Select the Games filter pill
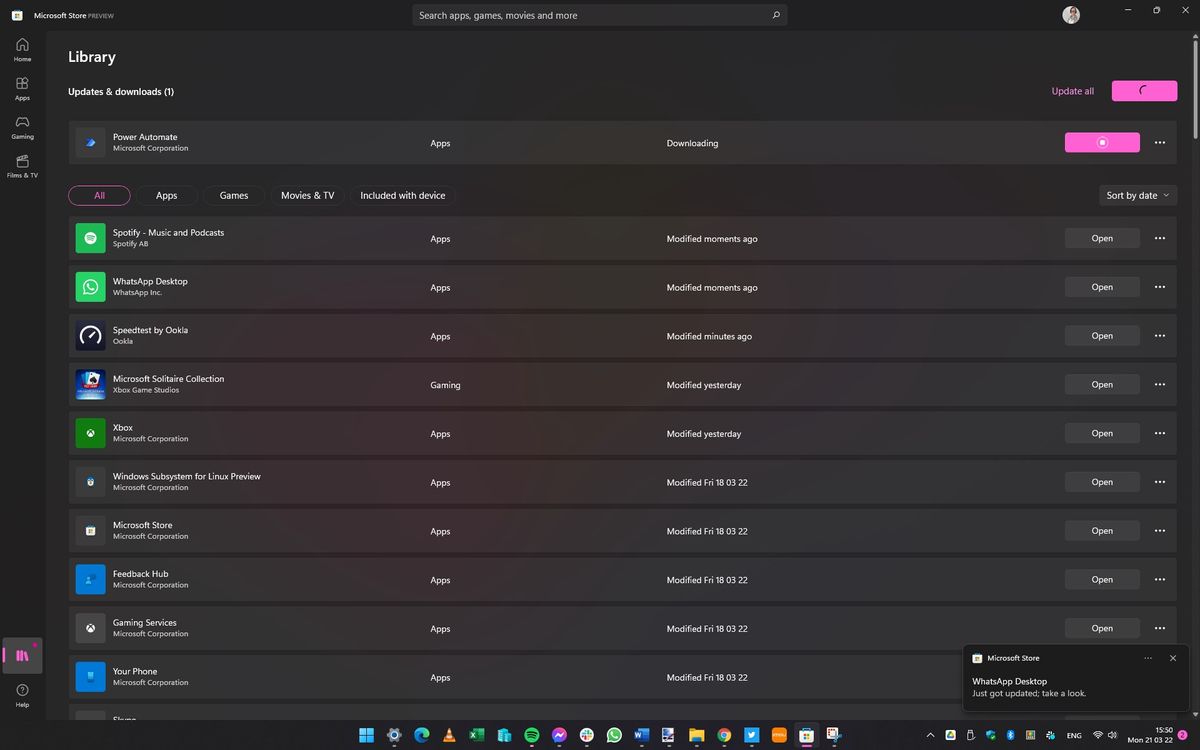Viewport: 1200px width, 750px height. [x=233, y=195]
